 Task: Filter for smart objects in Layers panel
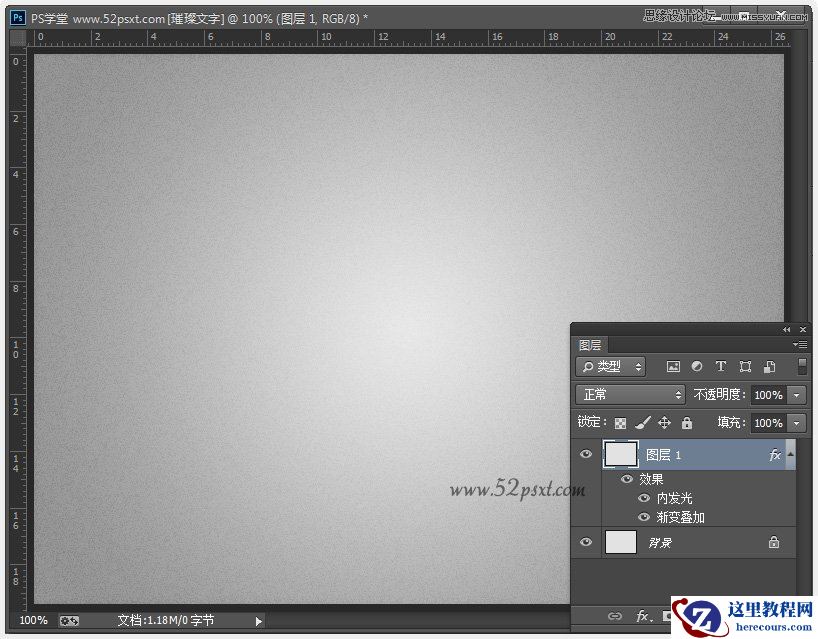point(769,366)
